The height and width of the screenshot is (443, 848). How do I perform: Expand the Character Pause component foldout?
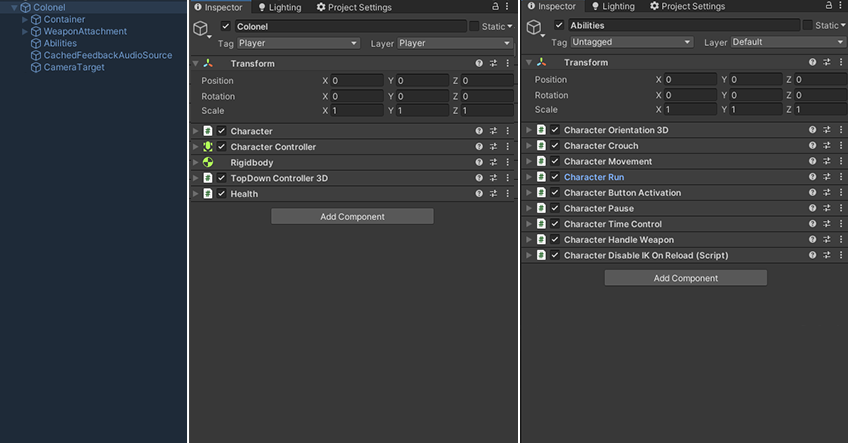pyautogui.click(x=529, y=208)
